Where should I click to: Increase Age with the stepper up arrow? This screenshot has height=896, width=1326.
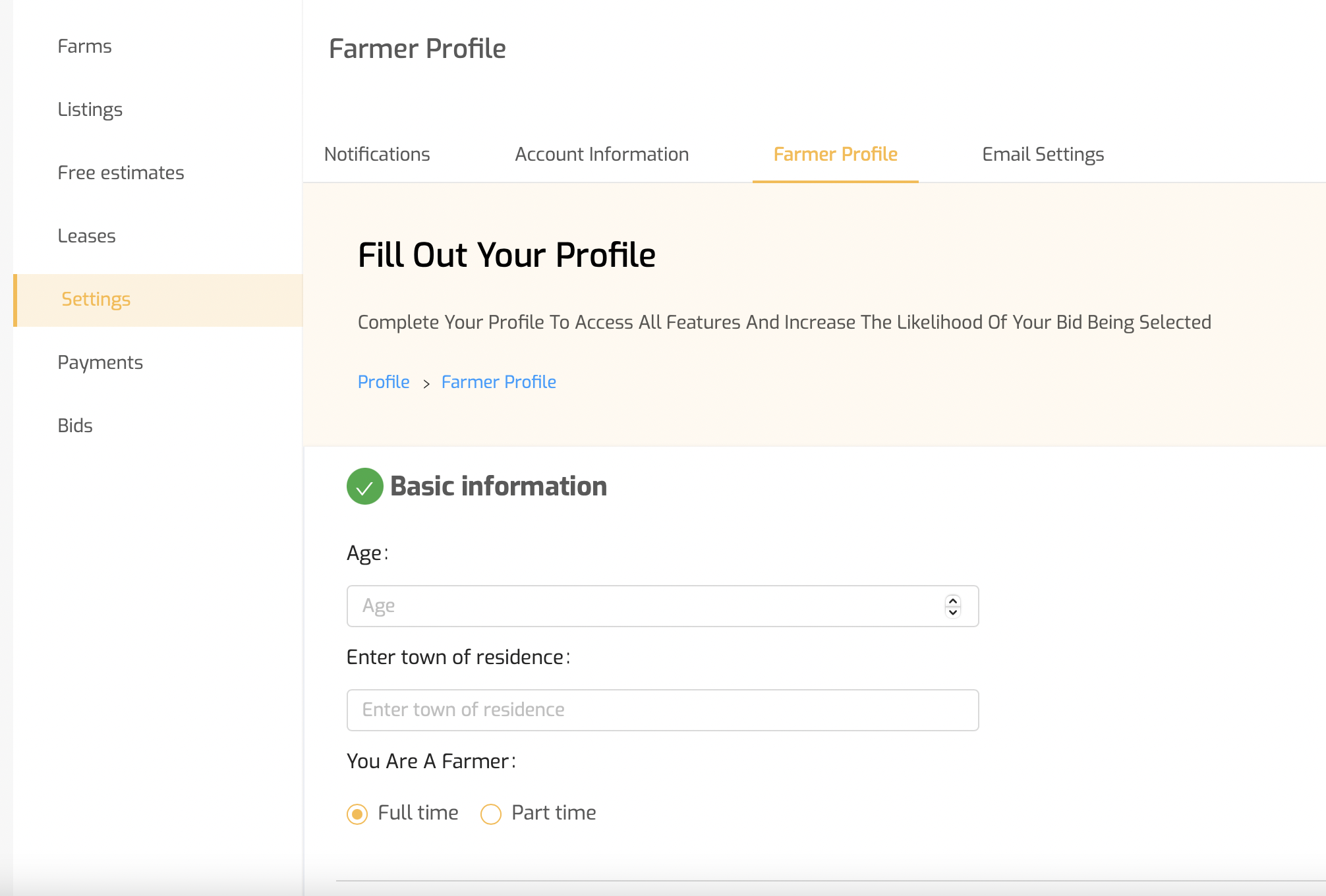[x=952, y=601]
